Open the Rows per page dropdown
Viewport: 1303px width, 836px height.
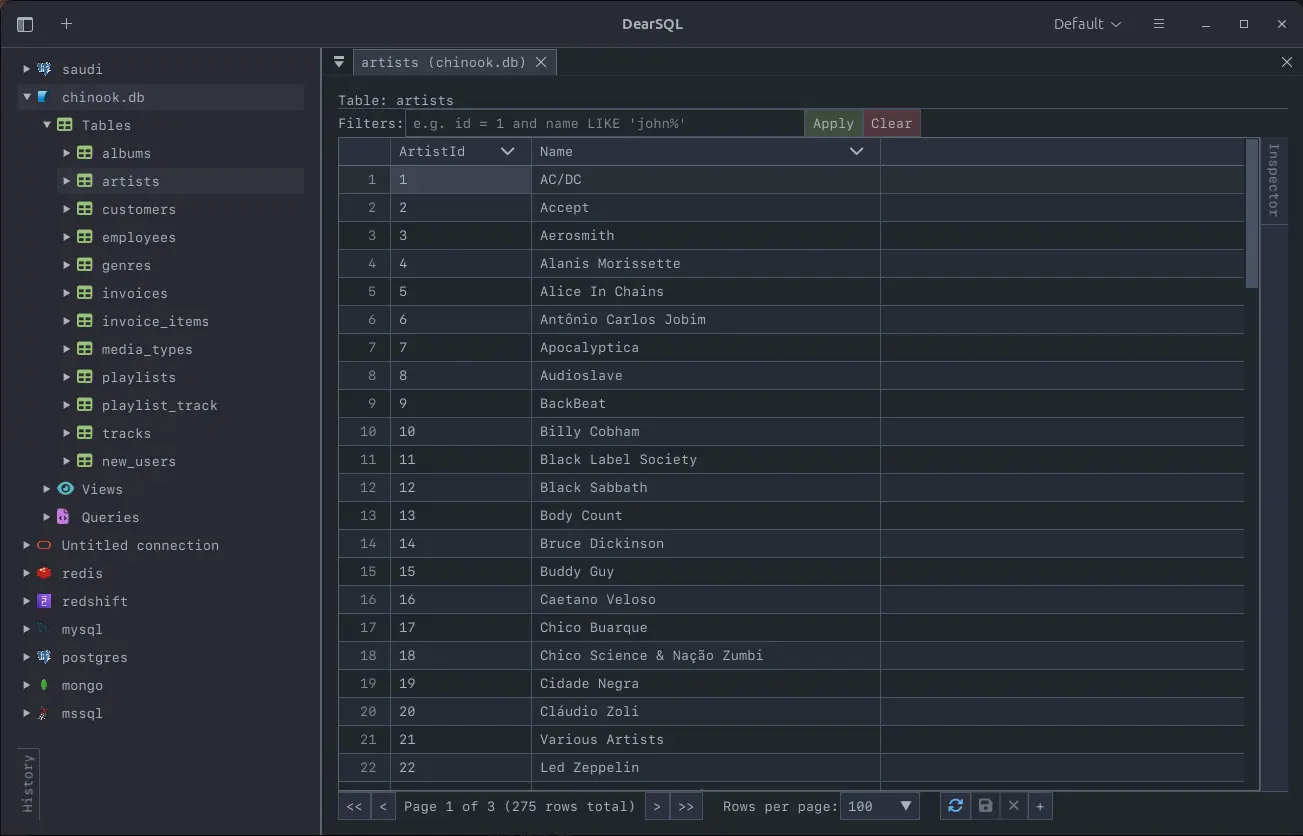point(880,806)
